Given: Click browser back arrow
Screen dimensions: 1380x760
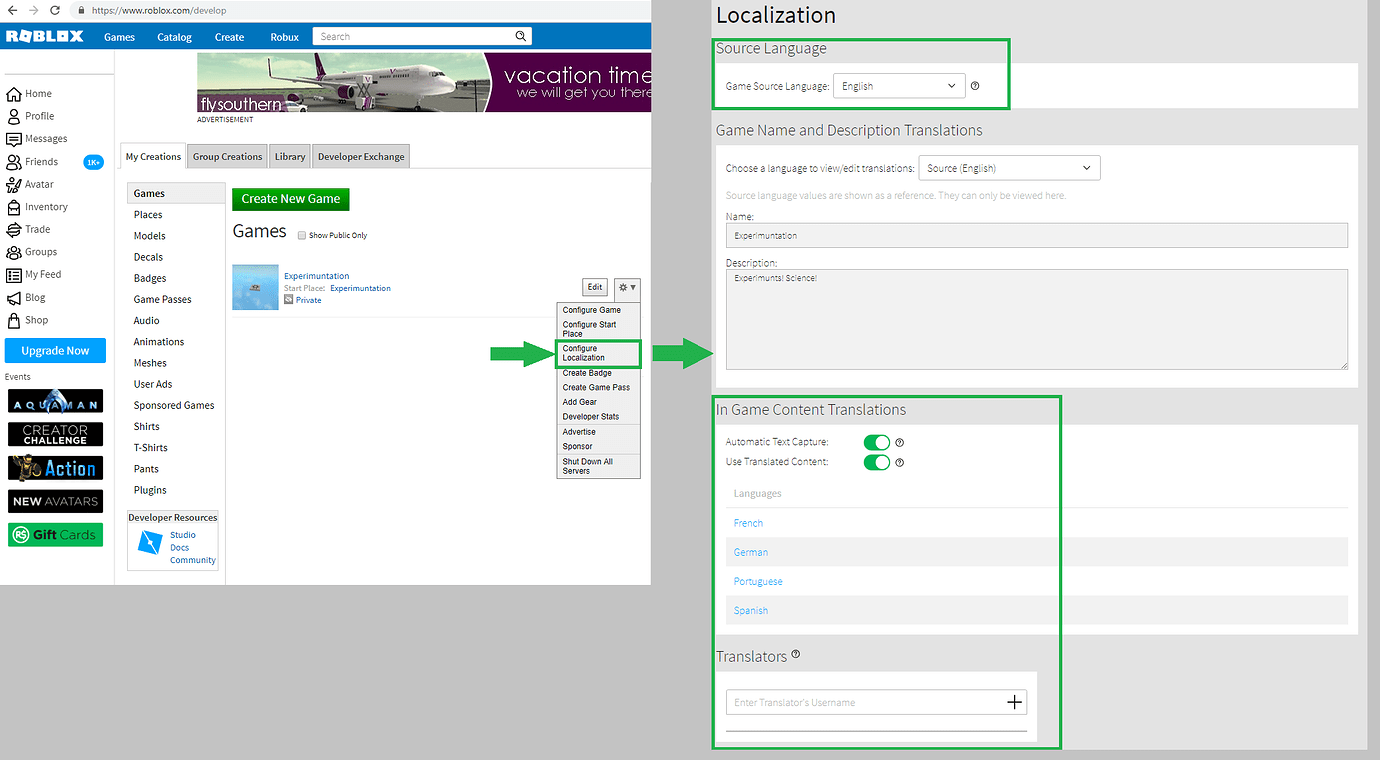Looking at the screenshot, I should 11,10.
